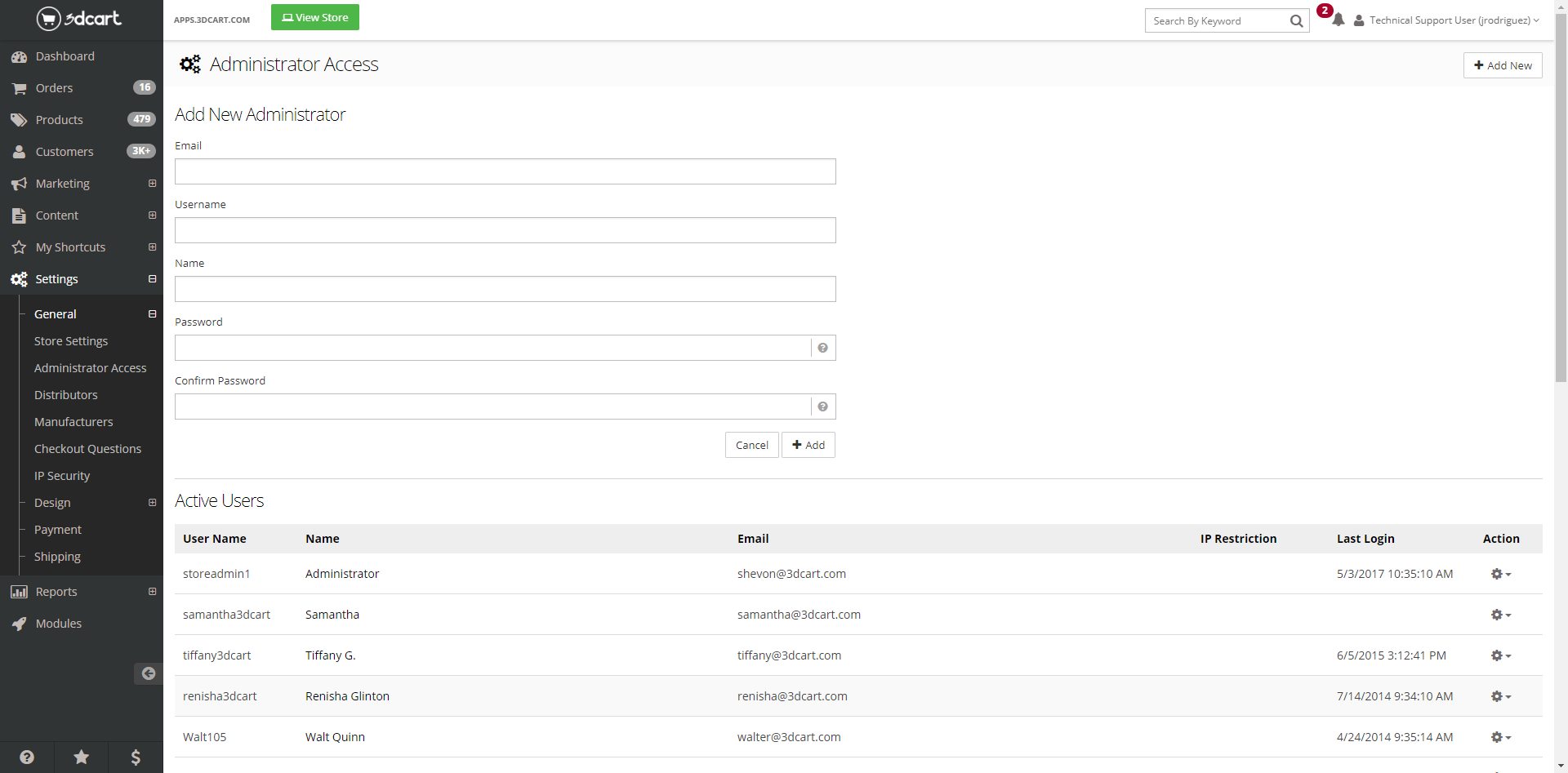Click the help question mark in sidebar footer
This screenshot has width=1568, height=773.
27,757
